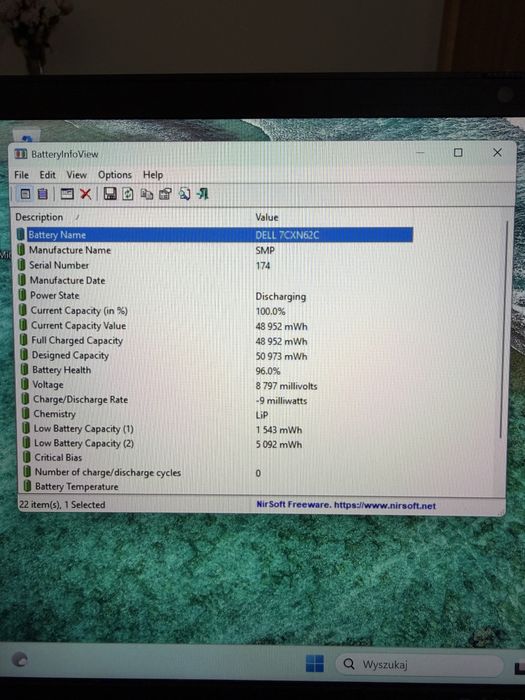Click the 96.0% battery health value
The width and height of the screenshot is (525, 700).
pos(268,371)
